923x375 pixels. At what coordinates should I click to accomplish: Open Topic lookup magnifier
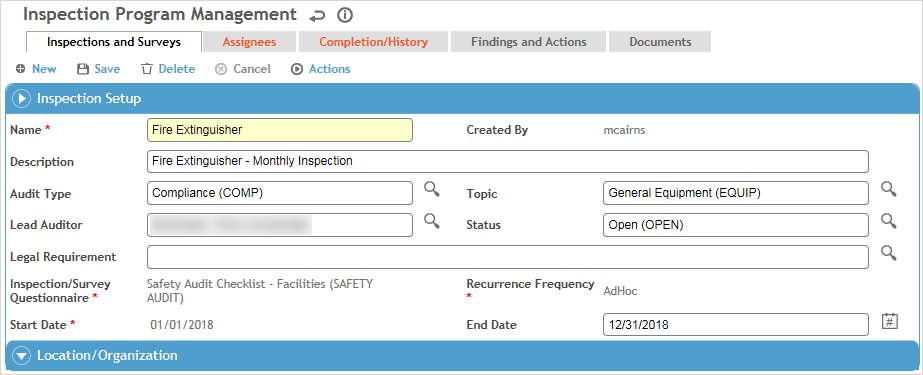point(888,189)
